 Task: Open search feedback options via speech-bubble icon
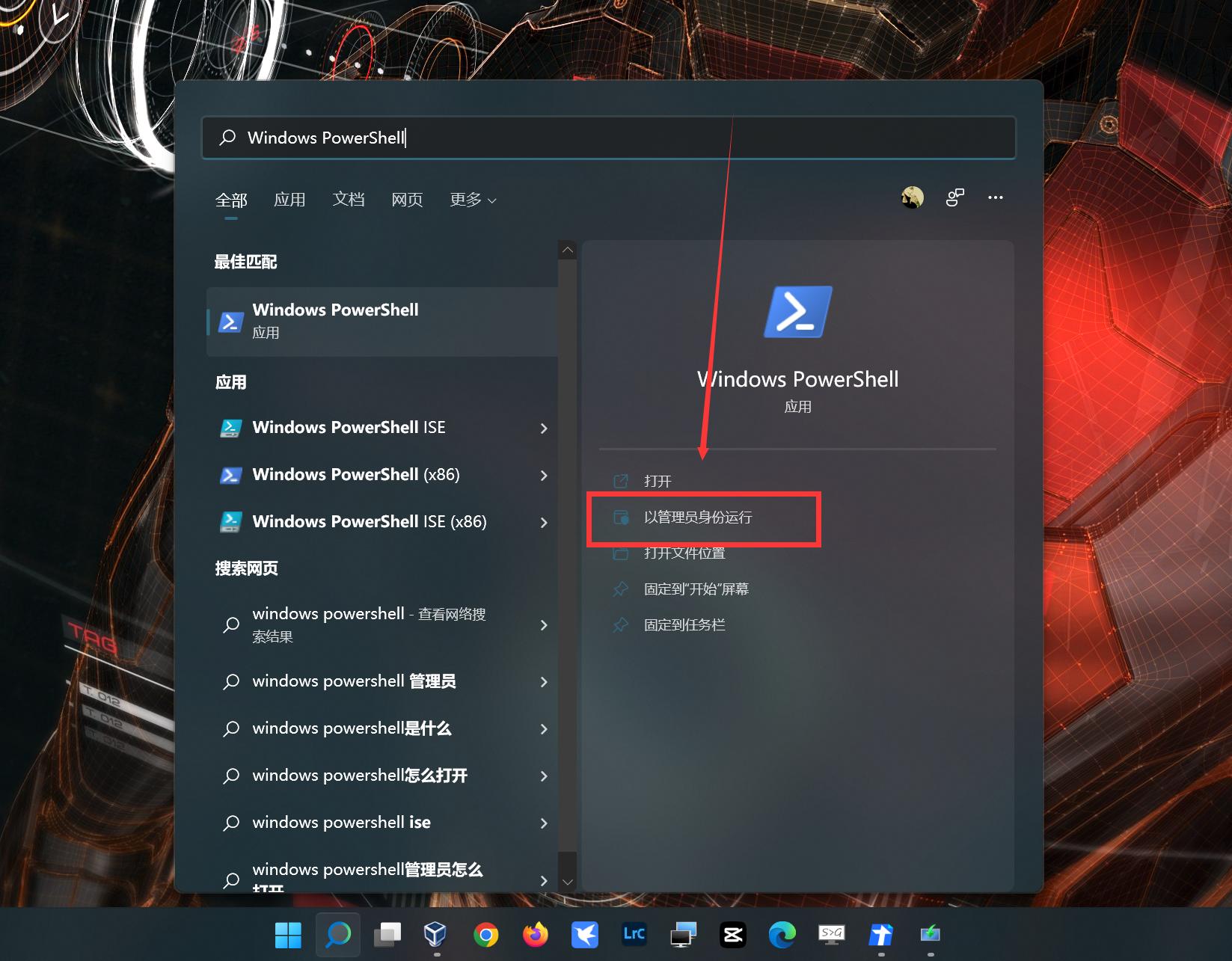click(x=954, y=197)
